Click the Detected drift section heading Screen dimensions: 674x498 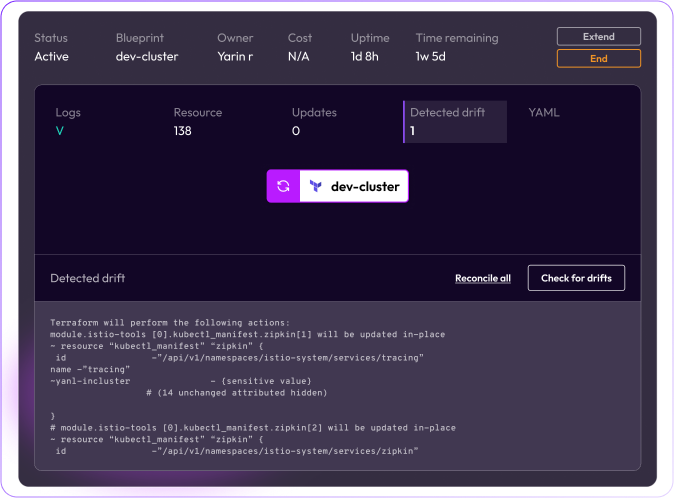[x=88, y=278]
